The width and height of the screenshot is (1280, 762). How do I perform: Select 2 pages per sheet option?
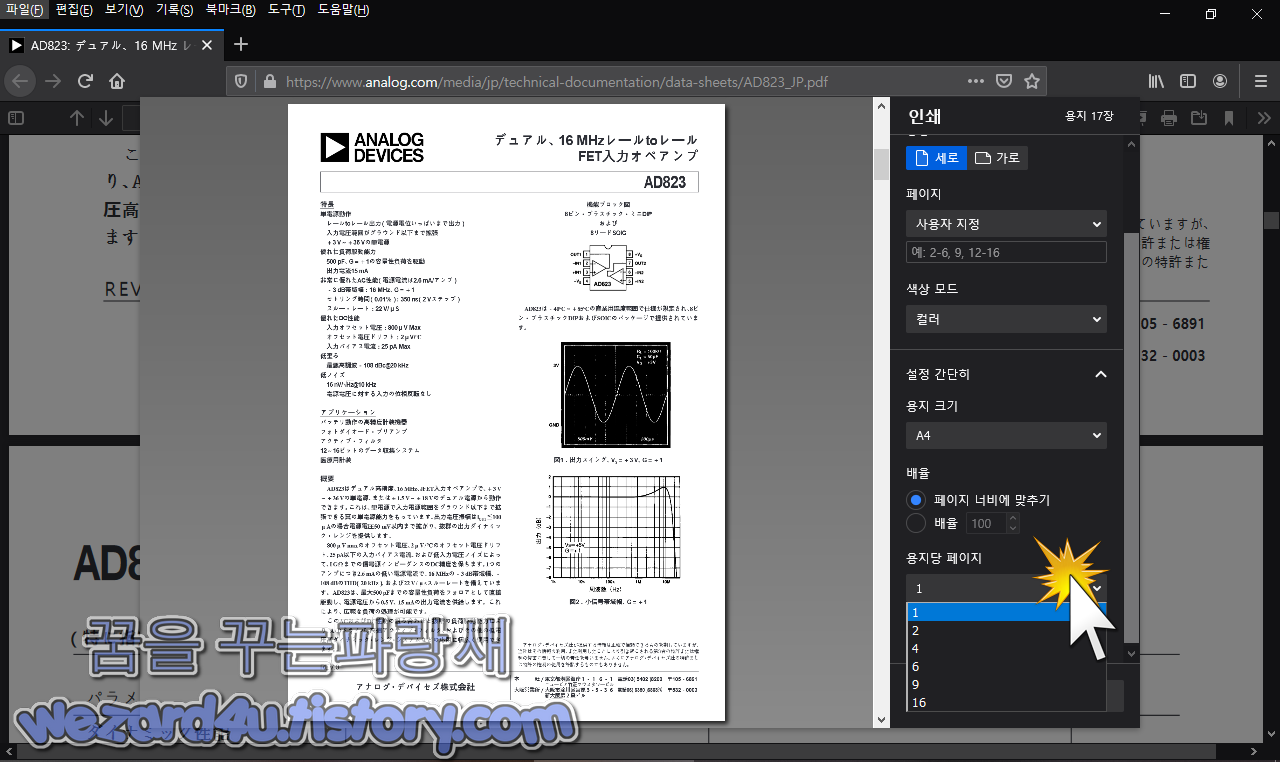click(1006, 631)
